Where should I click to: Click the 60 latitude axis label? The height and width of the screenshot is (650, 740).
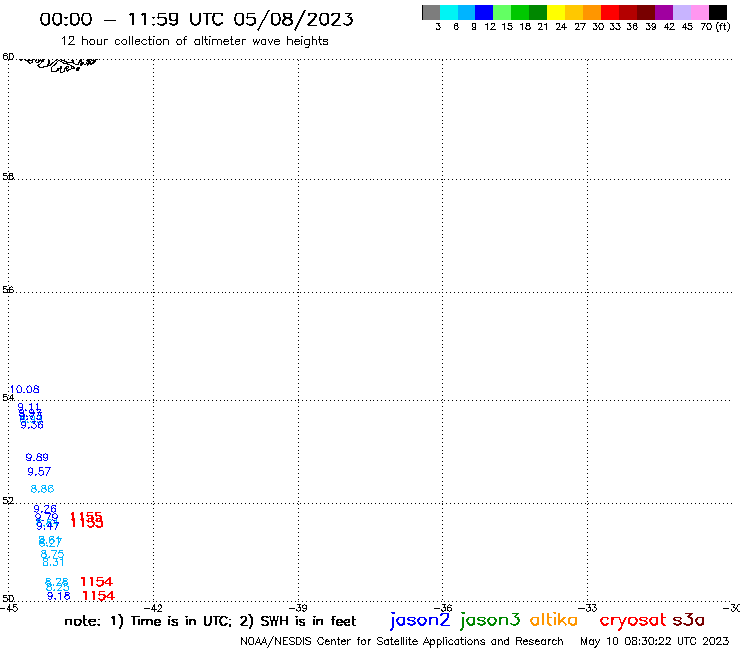pos(8,57)
